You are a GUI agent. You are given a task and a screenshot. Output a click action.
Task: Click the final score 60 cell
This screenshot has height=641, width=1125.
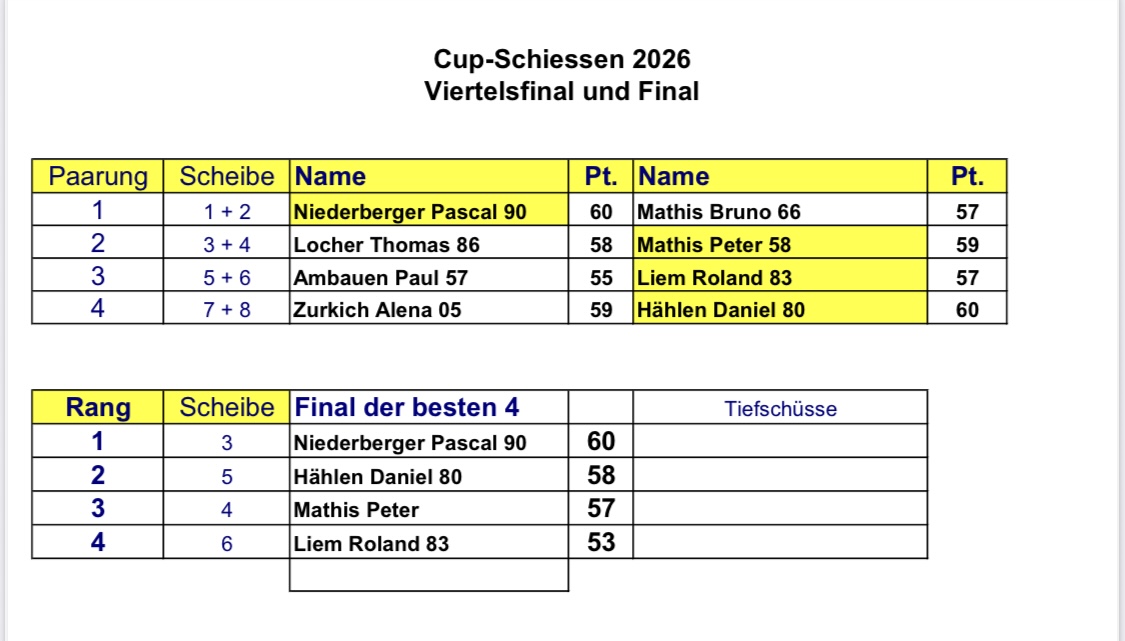point(601,441)
